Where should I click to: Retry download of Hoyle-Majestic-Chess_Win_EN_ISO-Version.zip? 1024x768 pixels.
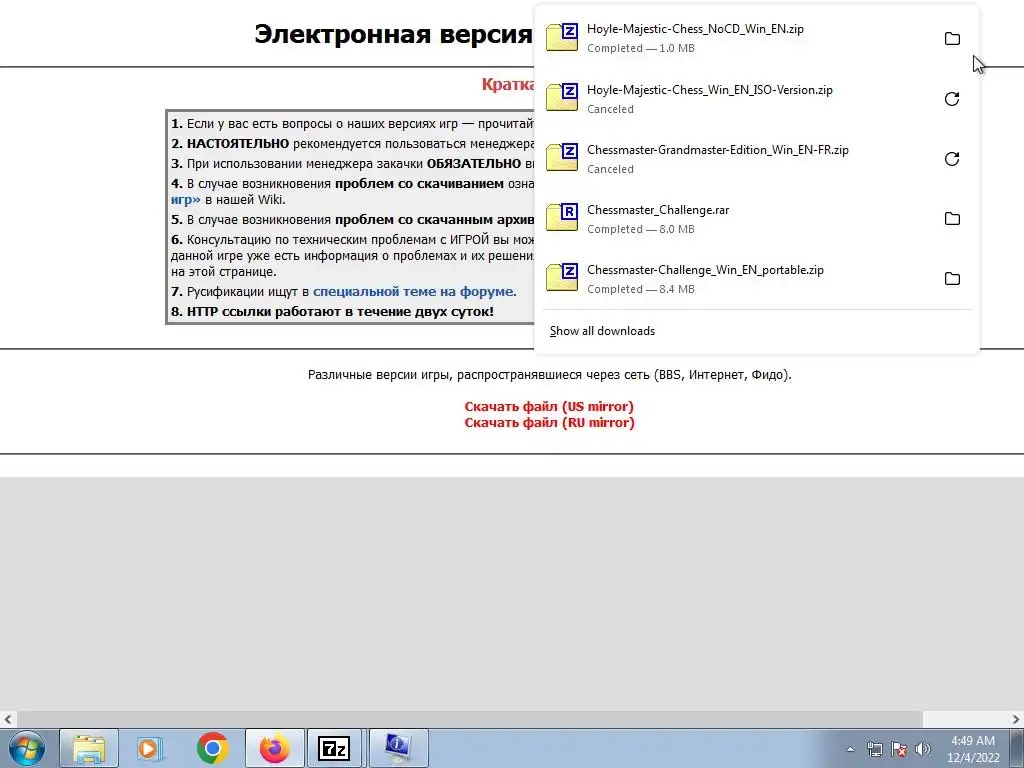pyautogui.click(x=952, y=99)
